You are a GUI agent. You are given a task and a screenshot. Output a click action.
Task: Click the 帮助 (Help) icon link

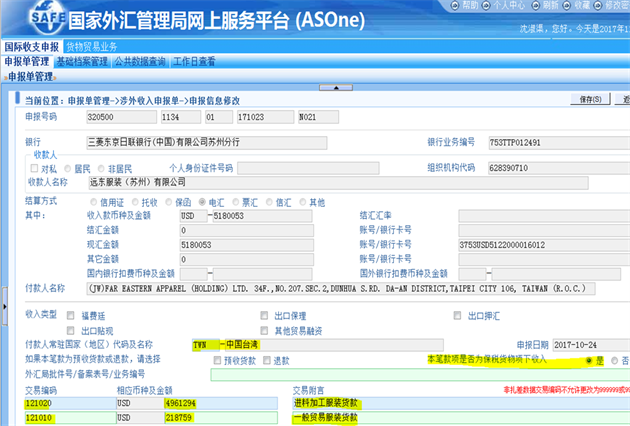(x=470, y=5)
